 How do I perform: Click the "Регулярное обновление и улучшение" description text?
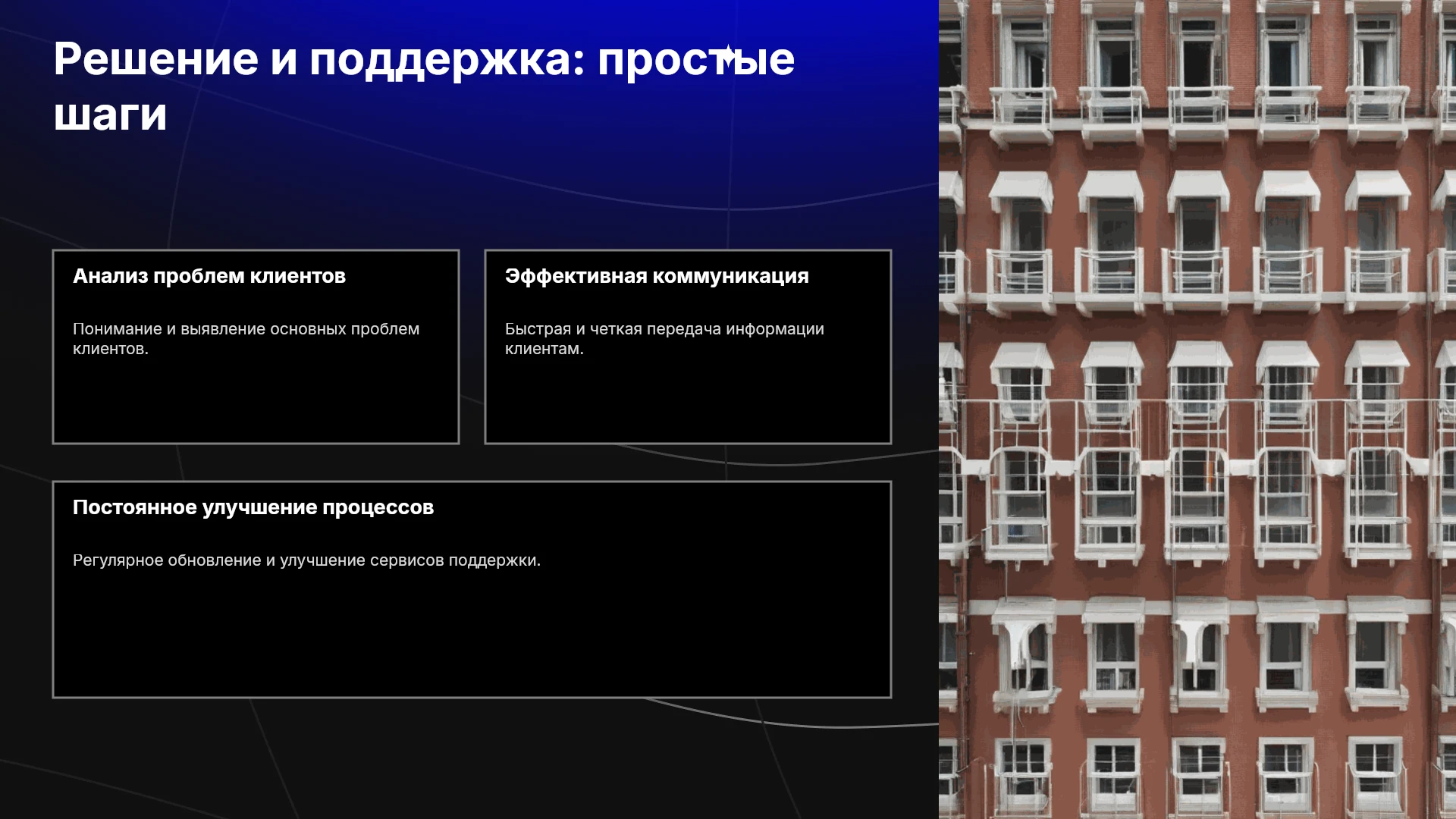click(x=240, y=560)
